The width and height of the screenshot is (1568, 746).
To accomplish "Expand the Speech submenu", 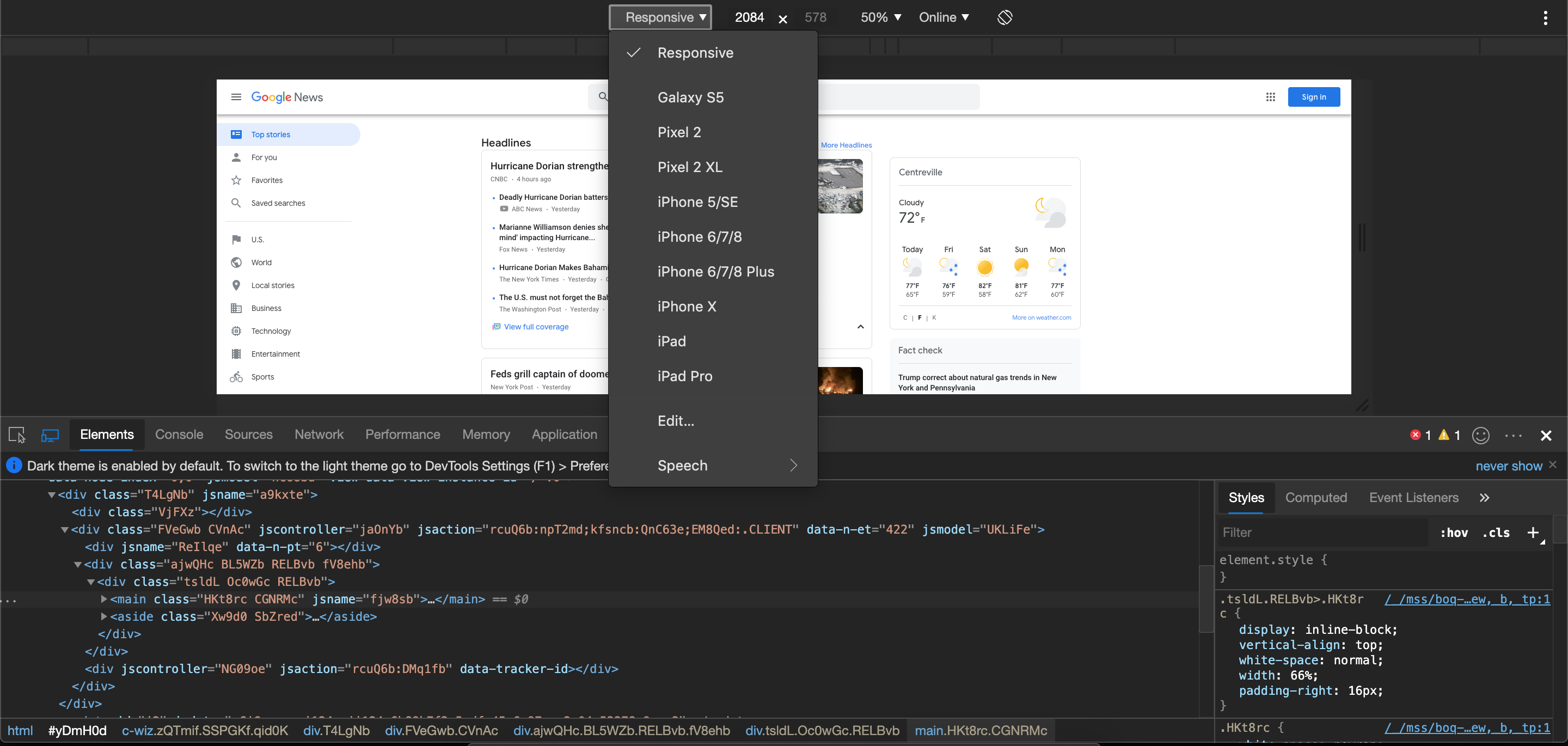I will click(x=713, y=465).
